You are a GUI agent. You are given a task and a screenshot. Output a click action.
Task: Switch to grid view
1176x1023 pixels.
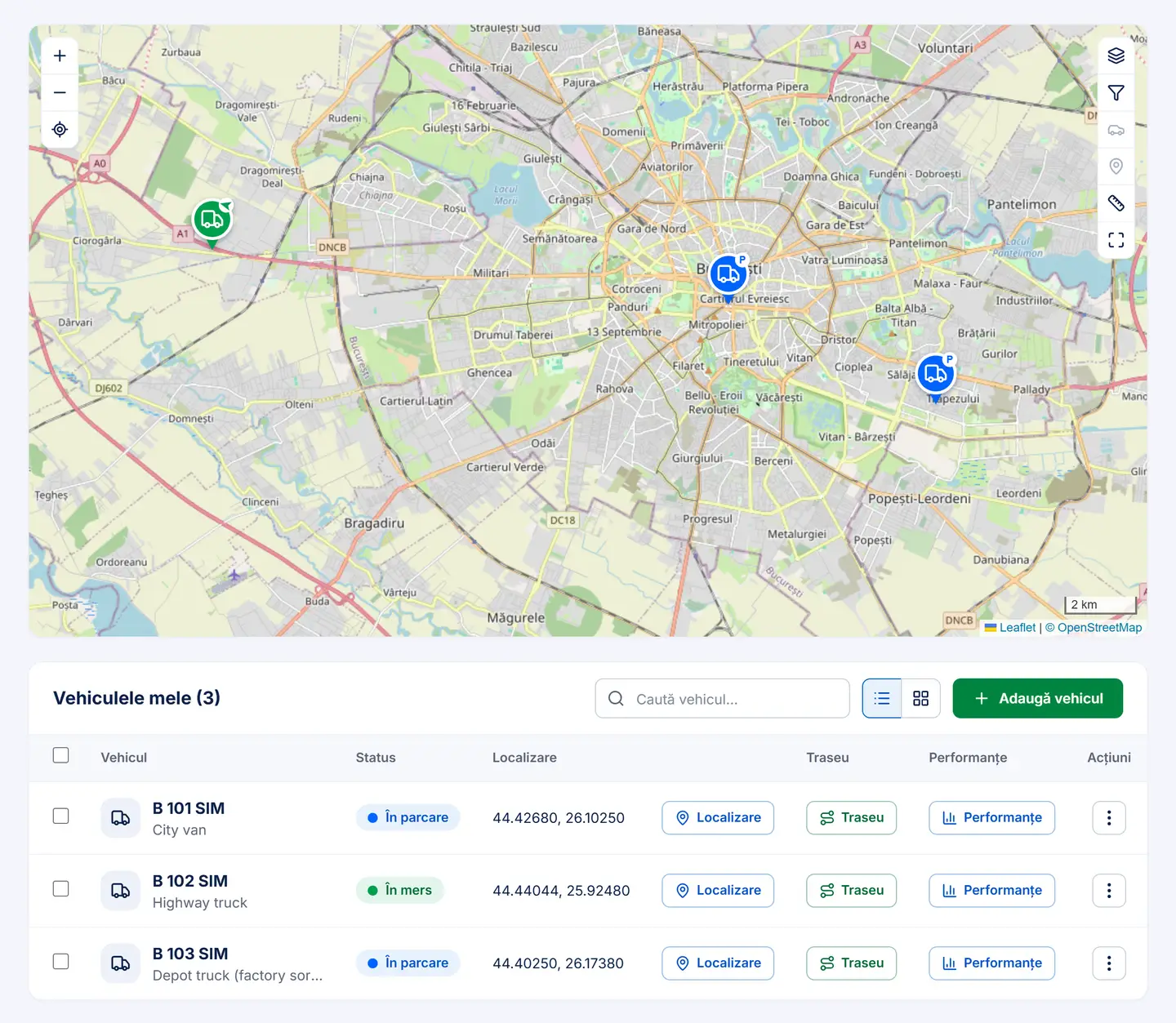(x=921, y=699)
